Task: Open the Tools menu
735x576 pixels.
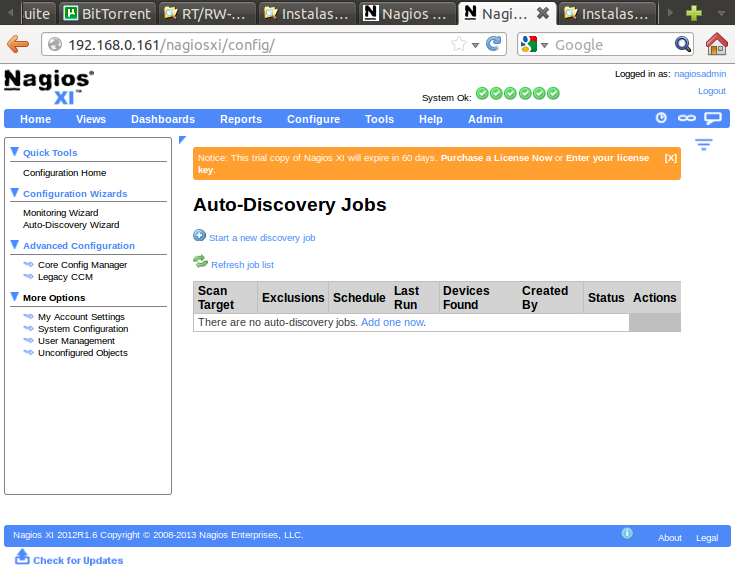Action: (x=380, y=119)
